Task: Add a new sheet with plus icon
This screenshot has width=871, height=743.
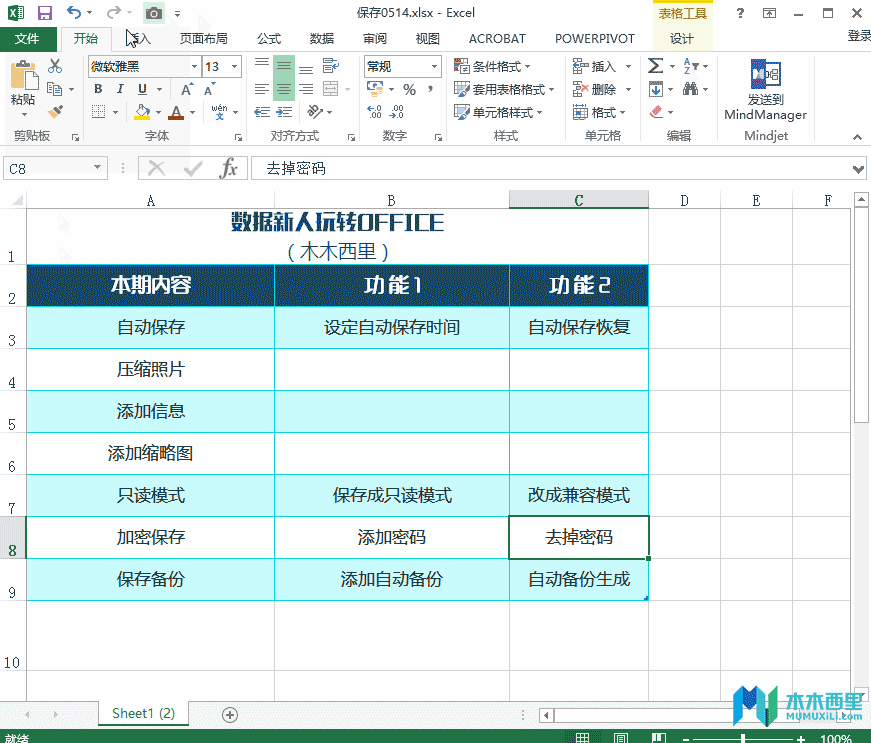Action: pos(230,715)
